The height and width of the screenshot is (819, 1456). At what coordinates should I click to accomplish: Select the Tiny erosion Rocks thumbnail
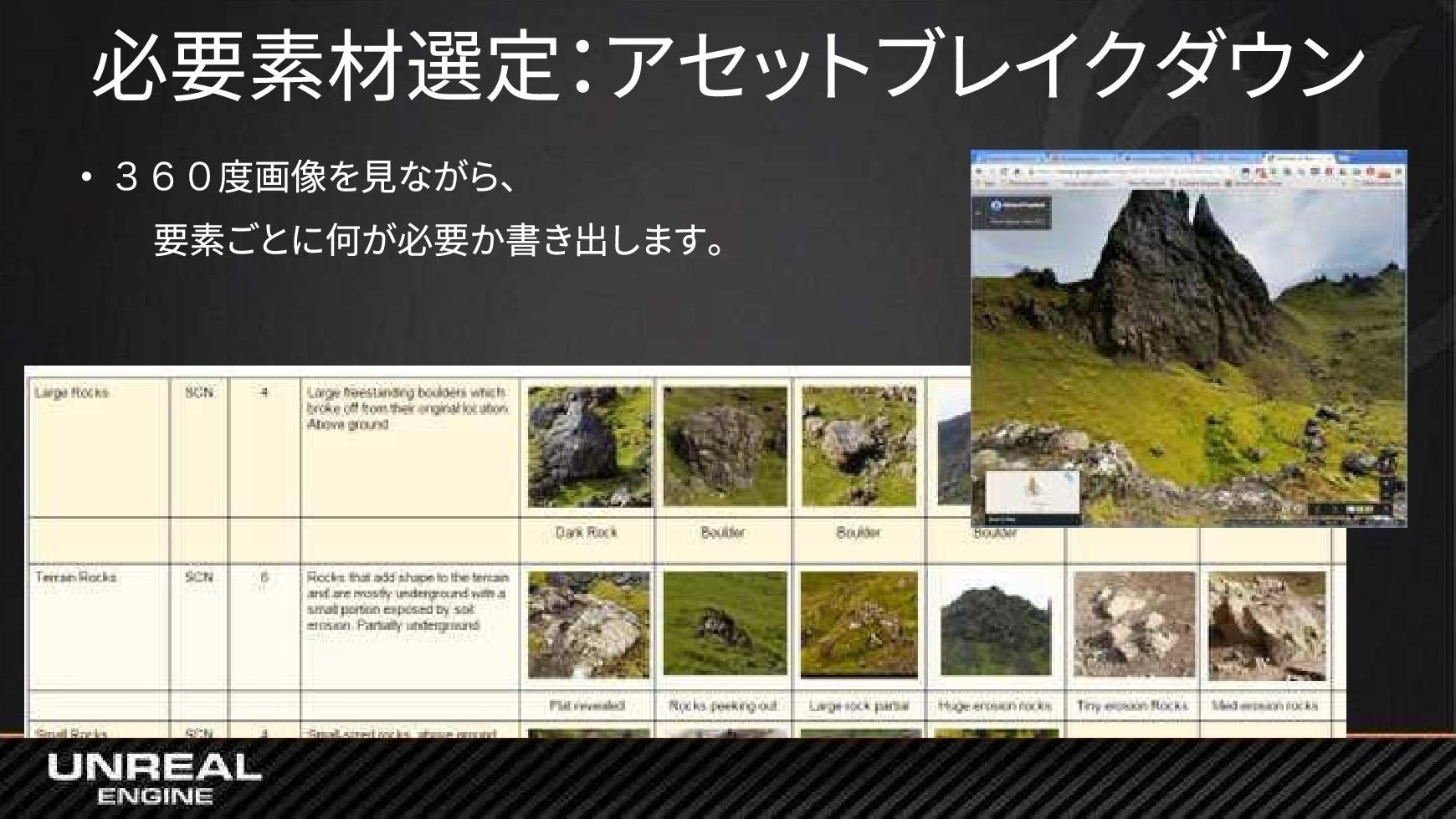pyautogui.click(x=1134, y=624)
